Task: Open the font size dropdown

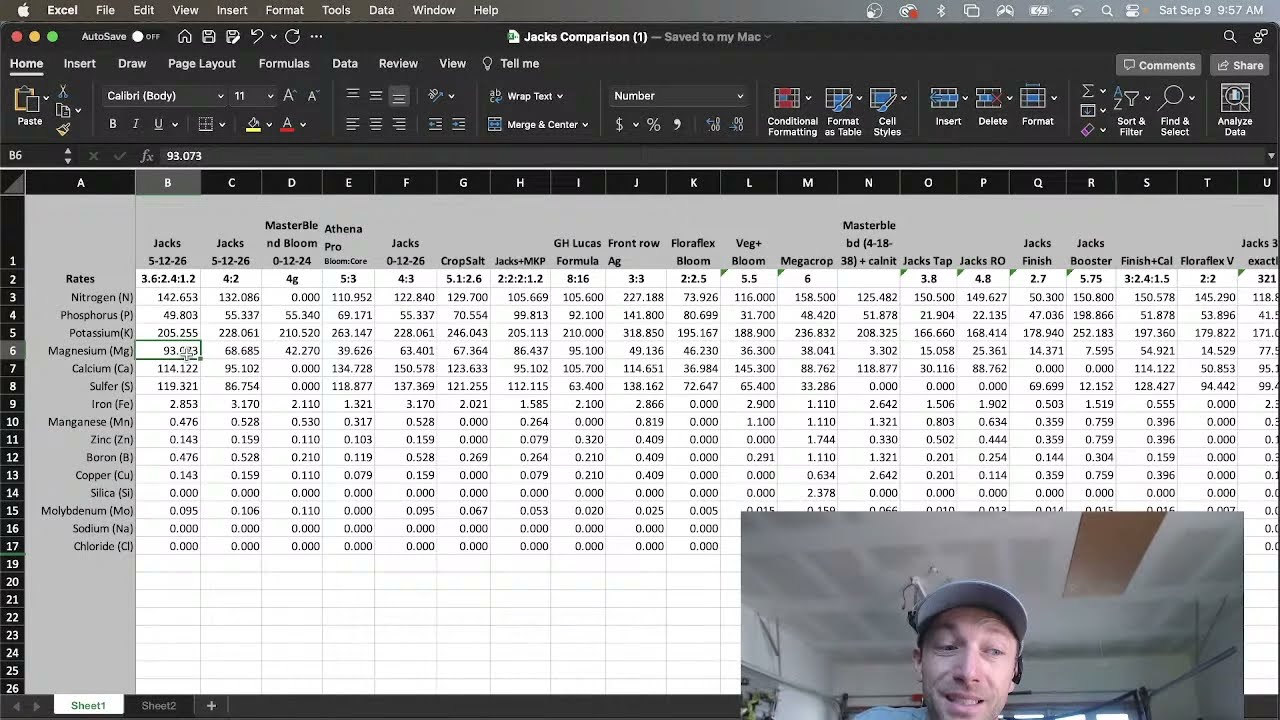Action: (269, 96)
